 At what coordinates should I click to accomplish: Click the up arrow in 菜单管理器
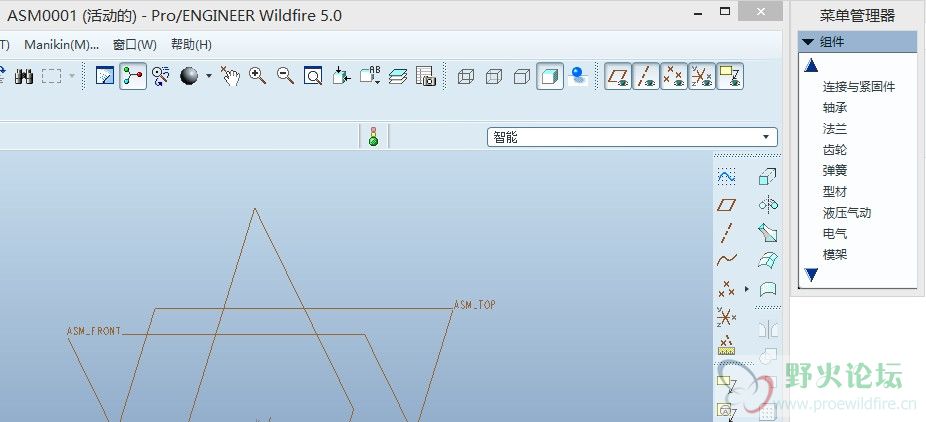(811, 65)
